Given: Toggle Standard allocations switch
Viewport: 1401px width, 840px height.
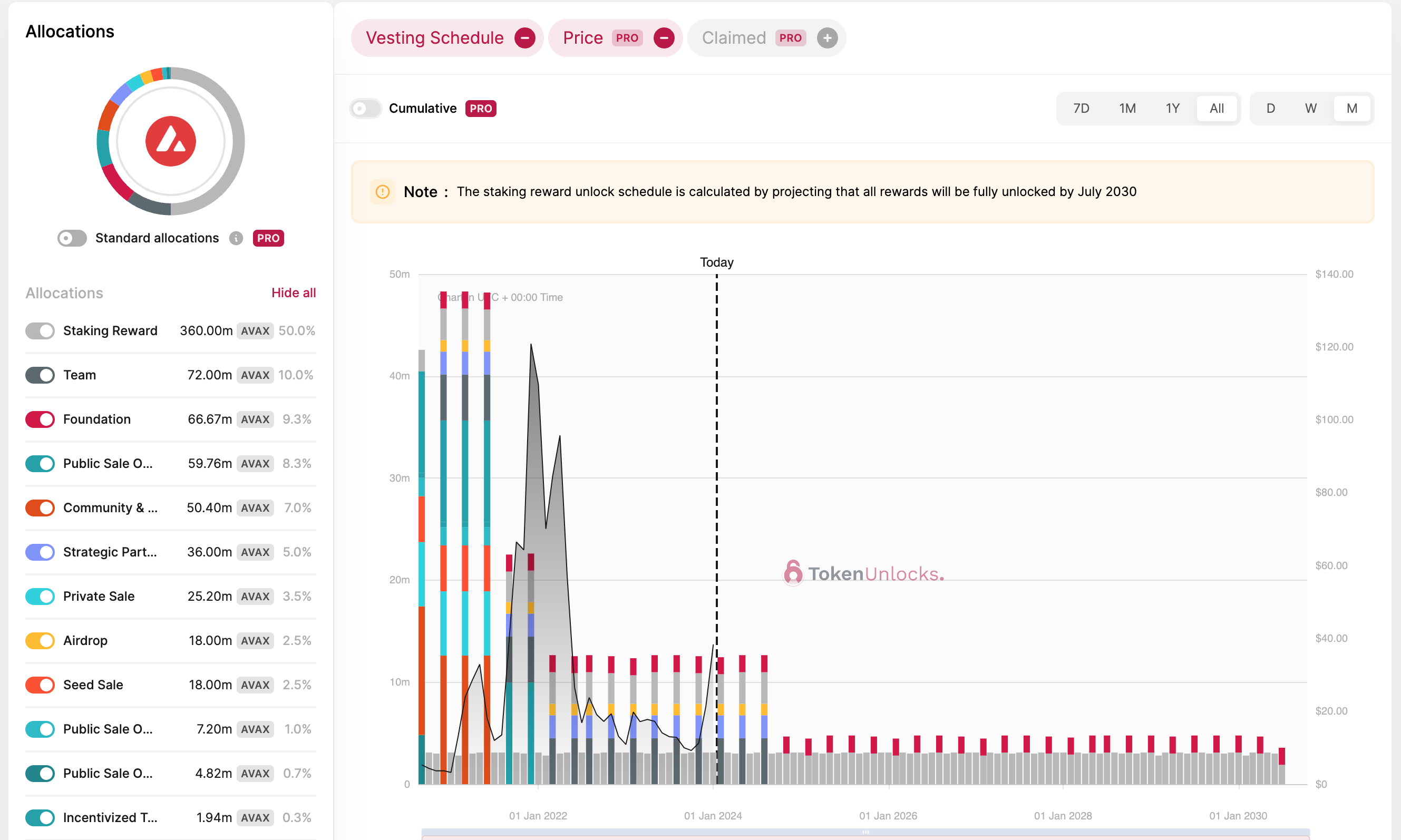Looking at the screenshot, I should coord(72,238).
